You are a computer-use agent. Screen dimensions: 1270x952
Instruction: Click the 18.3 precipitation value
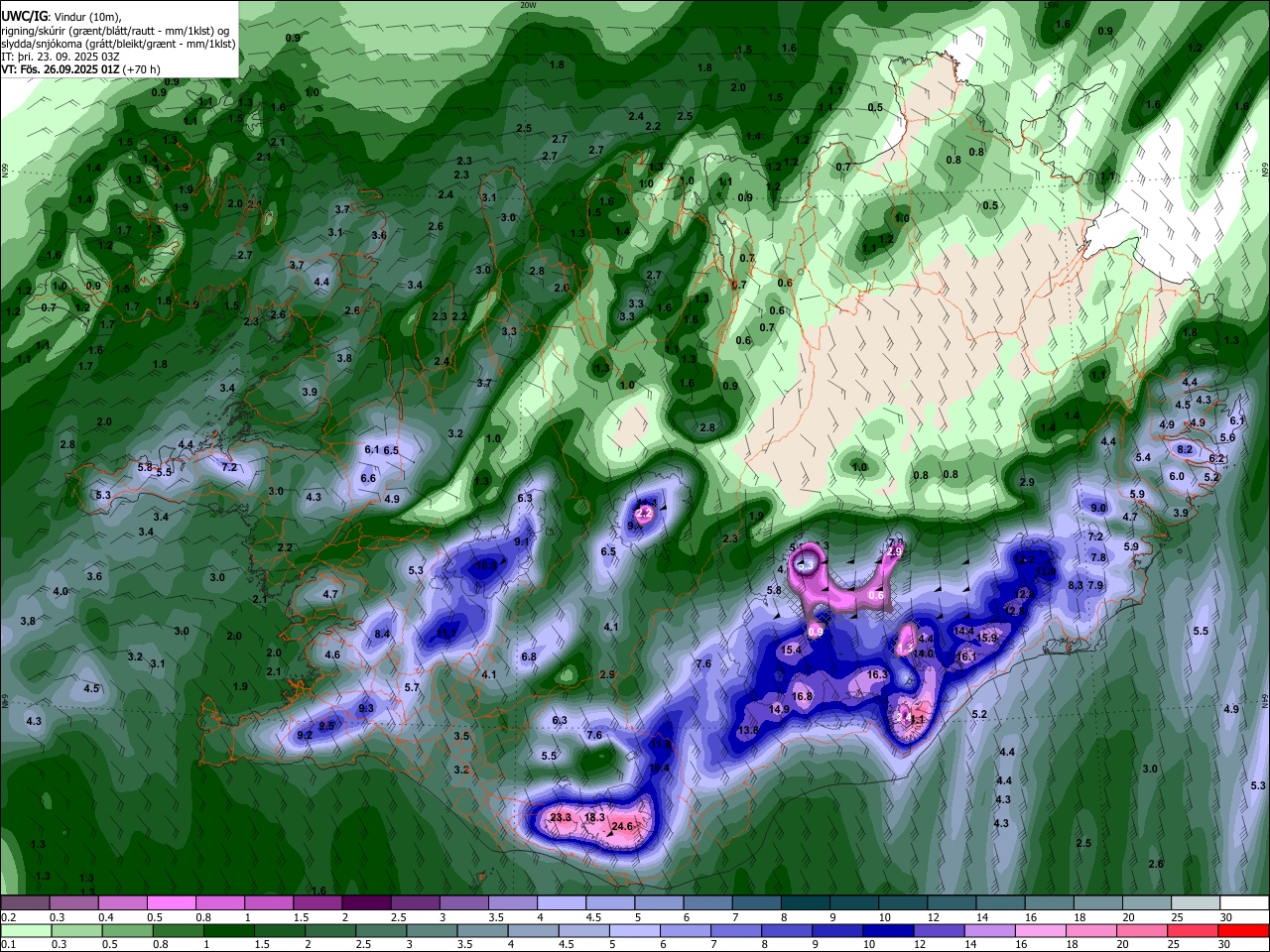point(594,817)
